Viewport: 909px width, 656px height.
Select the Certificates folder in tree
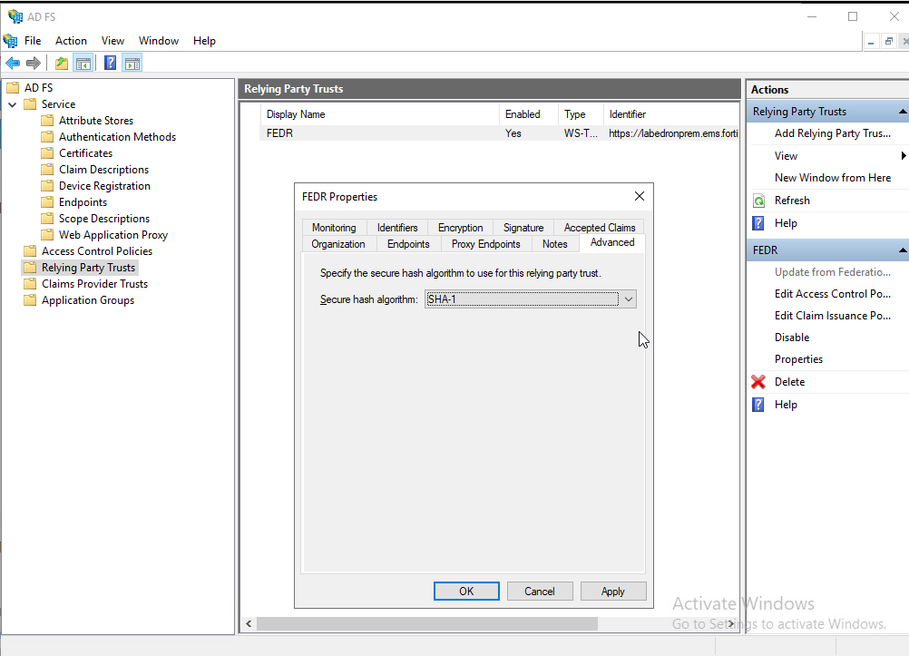85,153
